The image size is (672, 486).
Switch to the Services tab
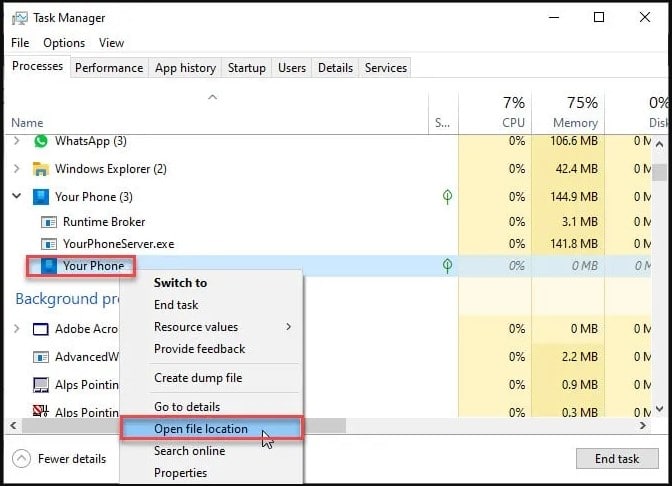386,68
